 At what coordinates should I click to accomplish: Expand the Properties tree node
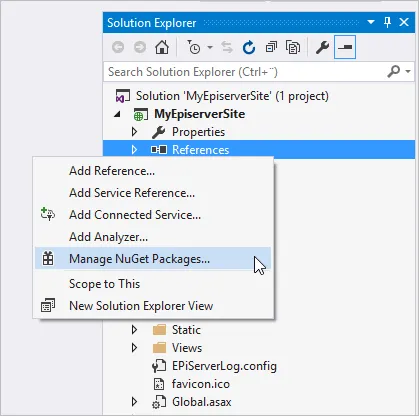[x=134, y=132]
